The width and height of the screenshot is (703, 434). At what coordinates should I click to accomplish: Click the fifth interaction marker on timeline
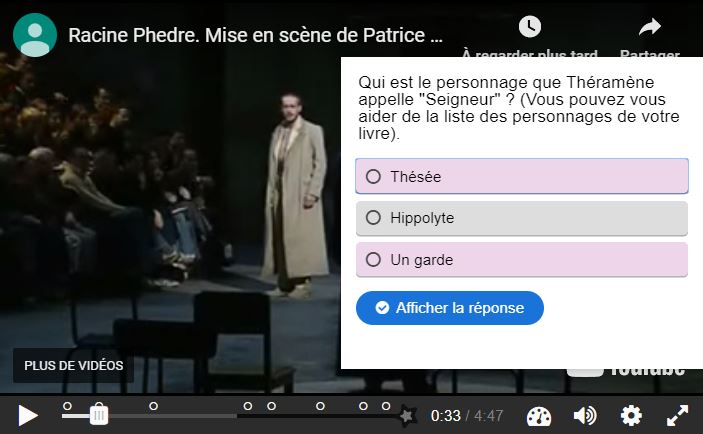320,406
